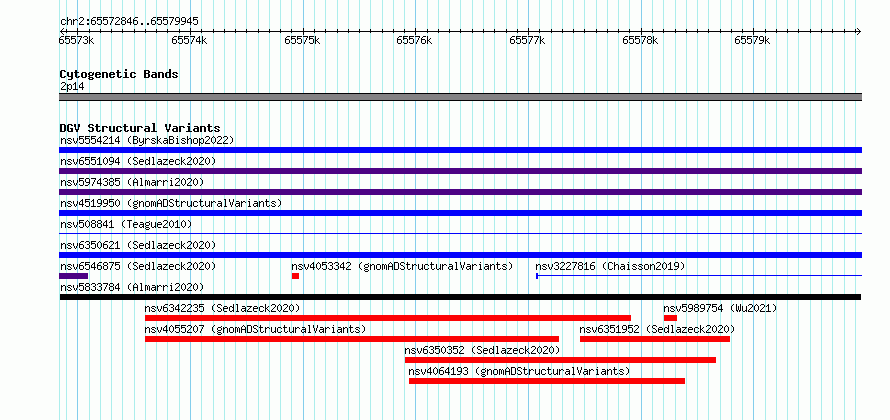The height and width of the screenshot is (420, 890).
Task: Click the nsv5554214 (ByrskaBishop2022) label
Action: (147, 140)
